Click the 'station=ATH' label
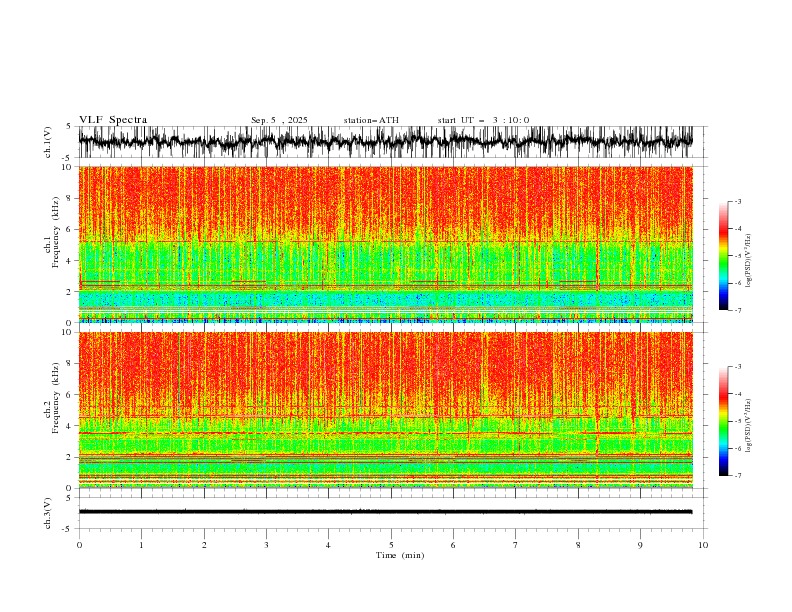The height and width of the screenshot is (612, 792). click(371, 120)
